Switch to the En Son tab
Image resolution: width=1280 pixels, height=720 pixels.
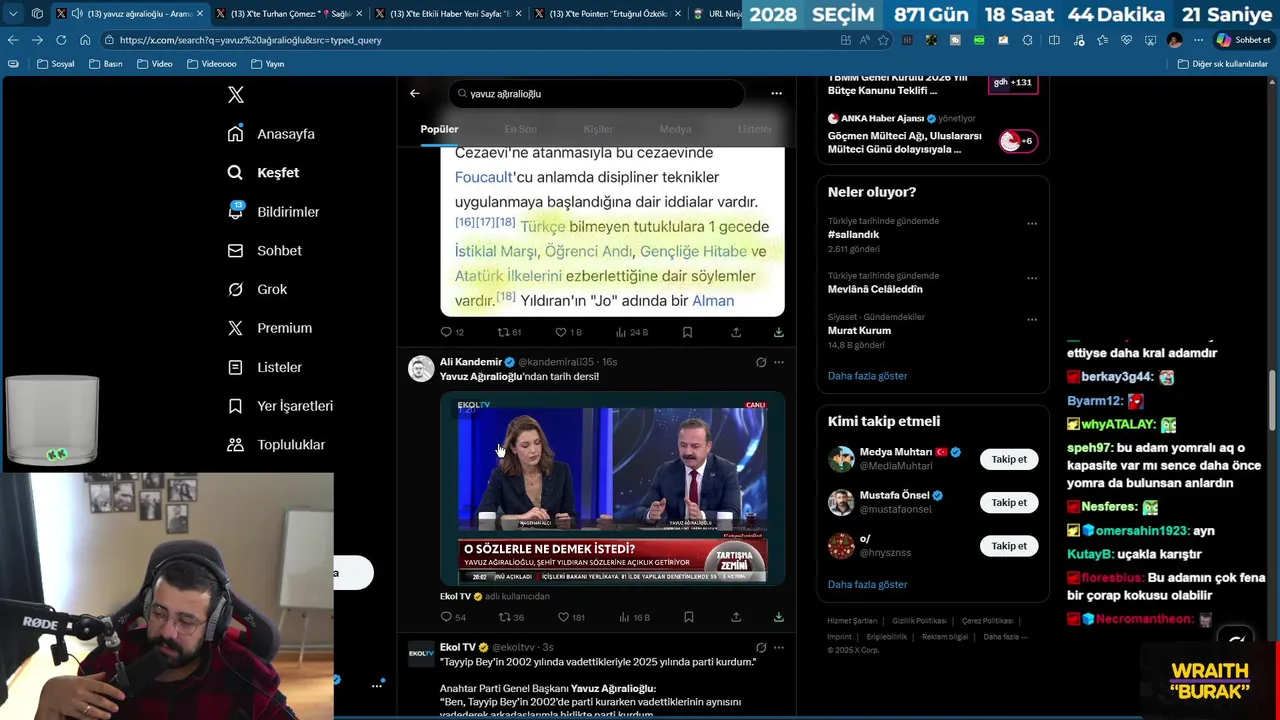pos(520,129)
